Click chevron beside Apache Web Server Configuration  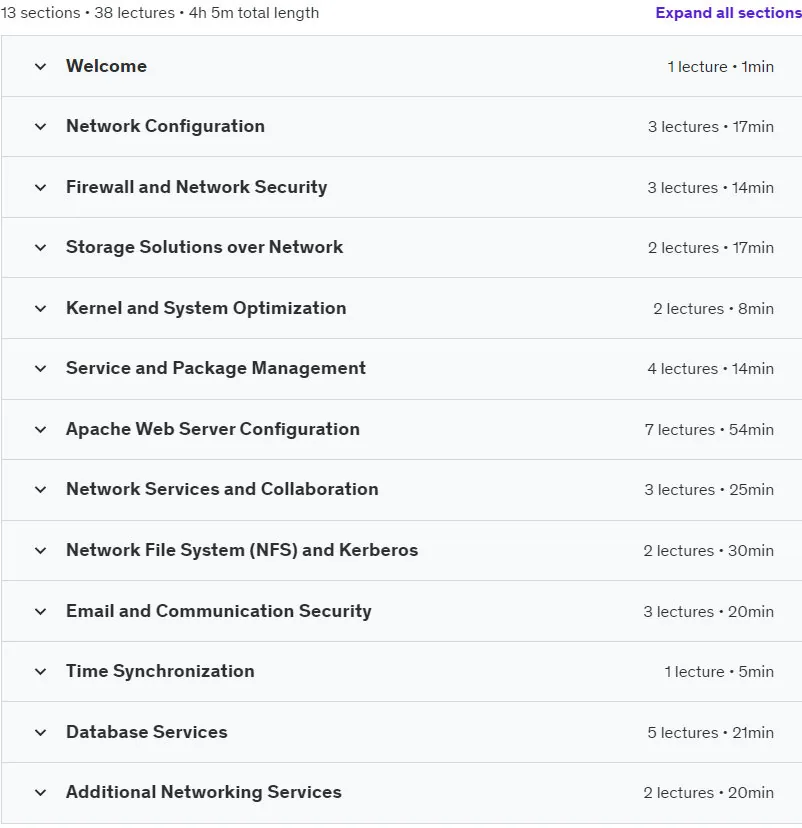coord(40,429)
